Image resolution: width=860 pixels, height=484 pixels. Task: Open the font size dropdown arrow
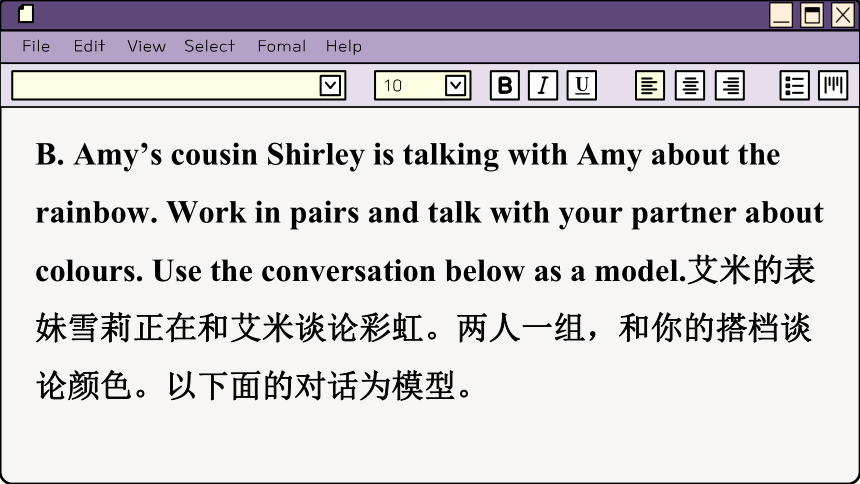pos(456,86)
